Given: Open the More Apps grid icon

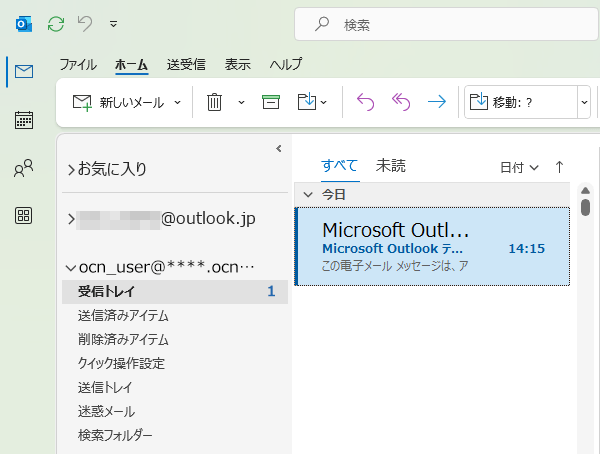Looking at the screenshot, I should tap(24, 215).
